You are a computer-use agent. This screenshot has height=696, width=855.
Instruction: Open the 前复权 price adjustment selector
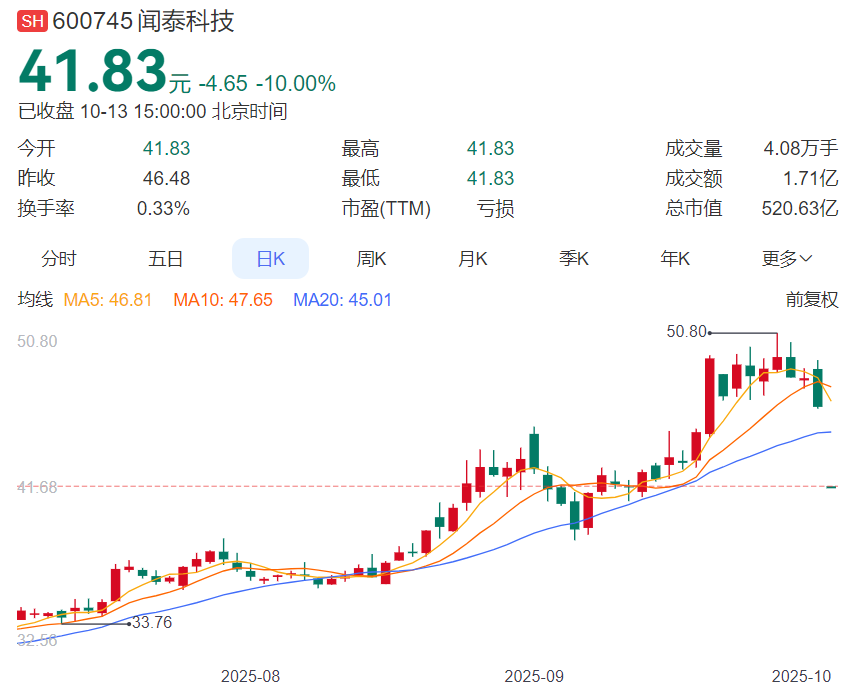[x=811, y=299]
